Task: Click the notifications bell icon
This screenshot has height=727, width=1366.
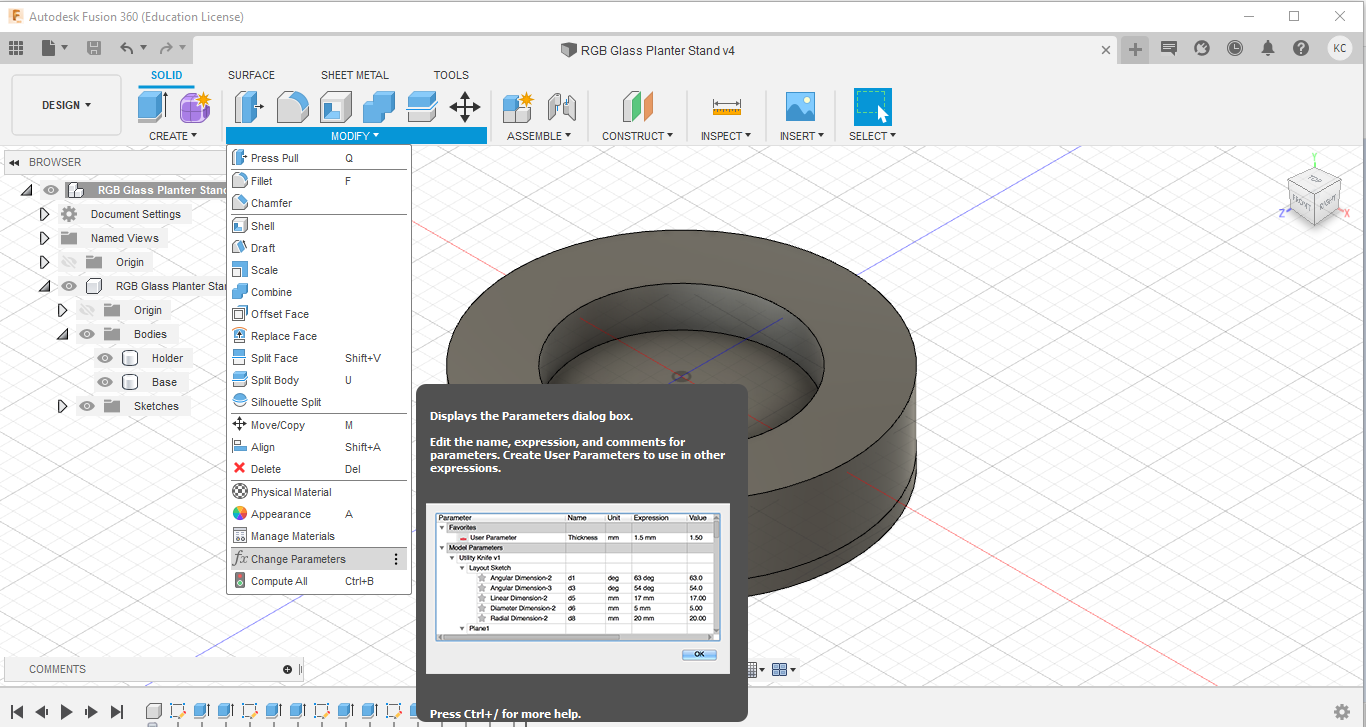Action: (1268, 48)
